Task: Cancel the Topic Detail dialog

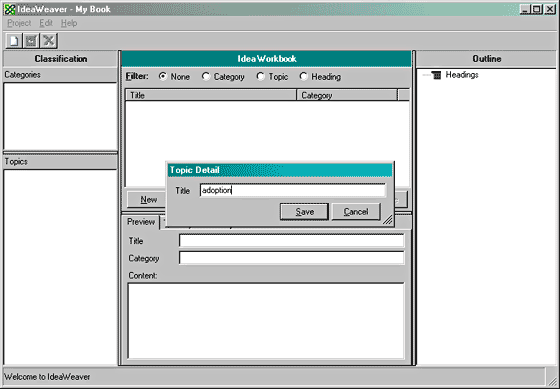Action: [356, 212]
